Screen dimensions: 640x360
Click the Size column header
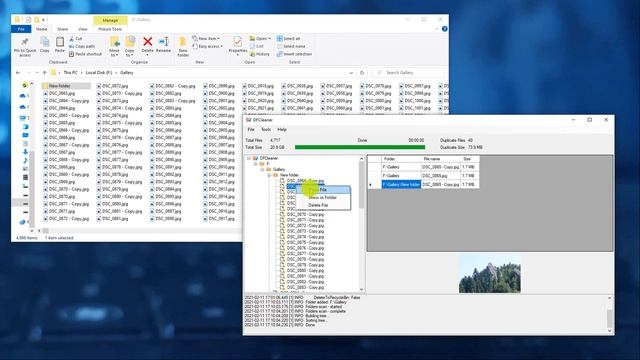click(x=470, y=159)
